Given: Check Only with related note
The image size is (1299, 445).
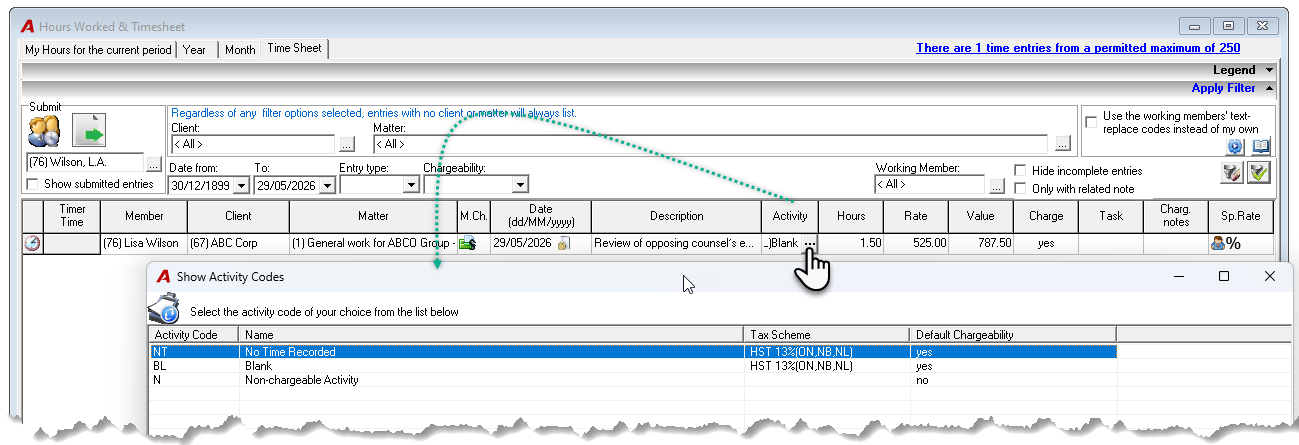Looking at the screenshot, I should pos(1020,189).
